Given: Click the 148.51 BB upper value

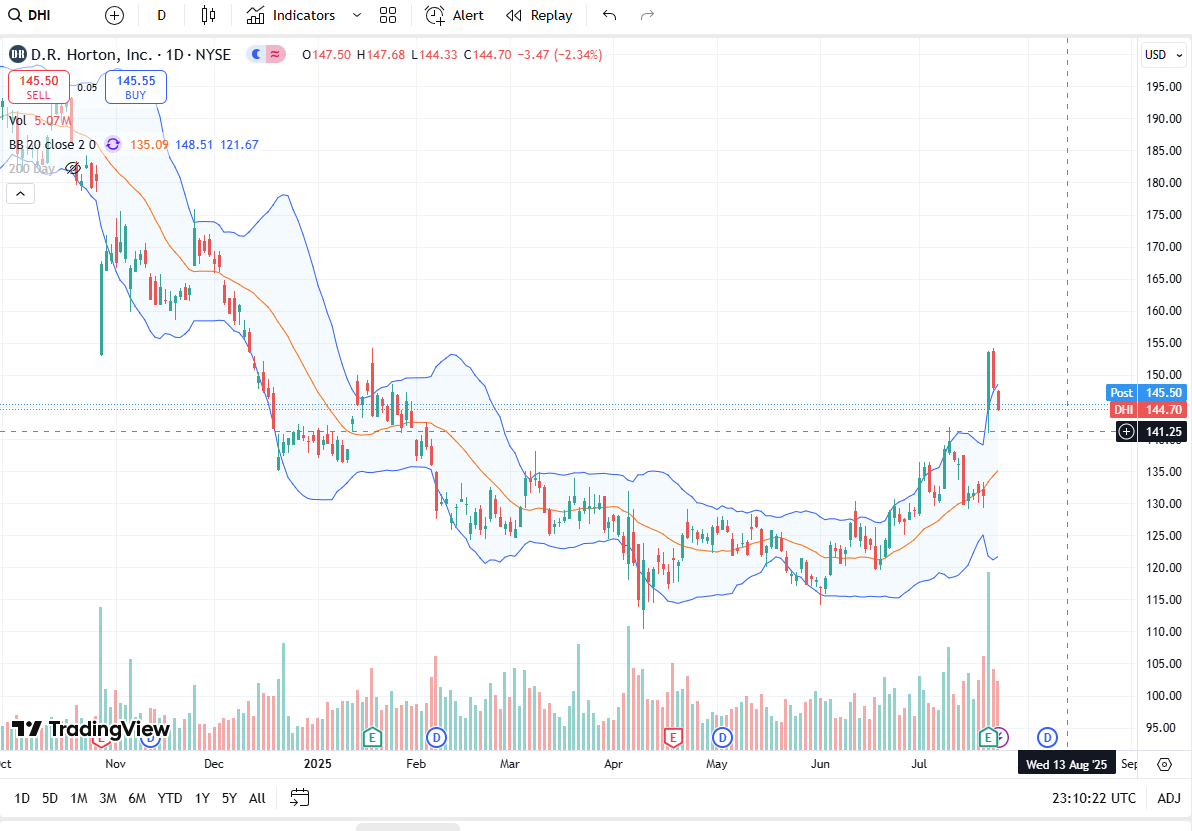Looking at the screenshot, I should [x=194, y=144].
